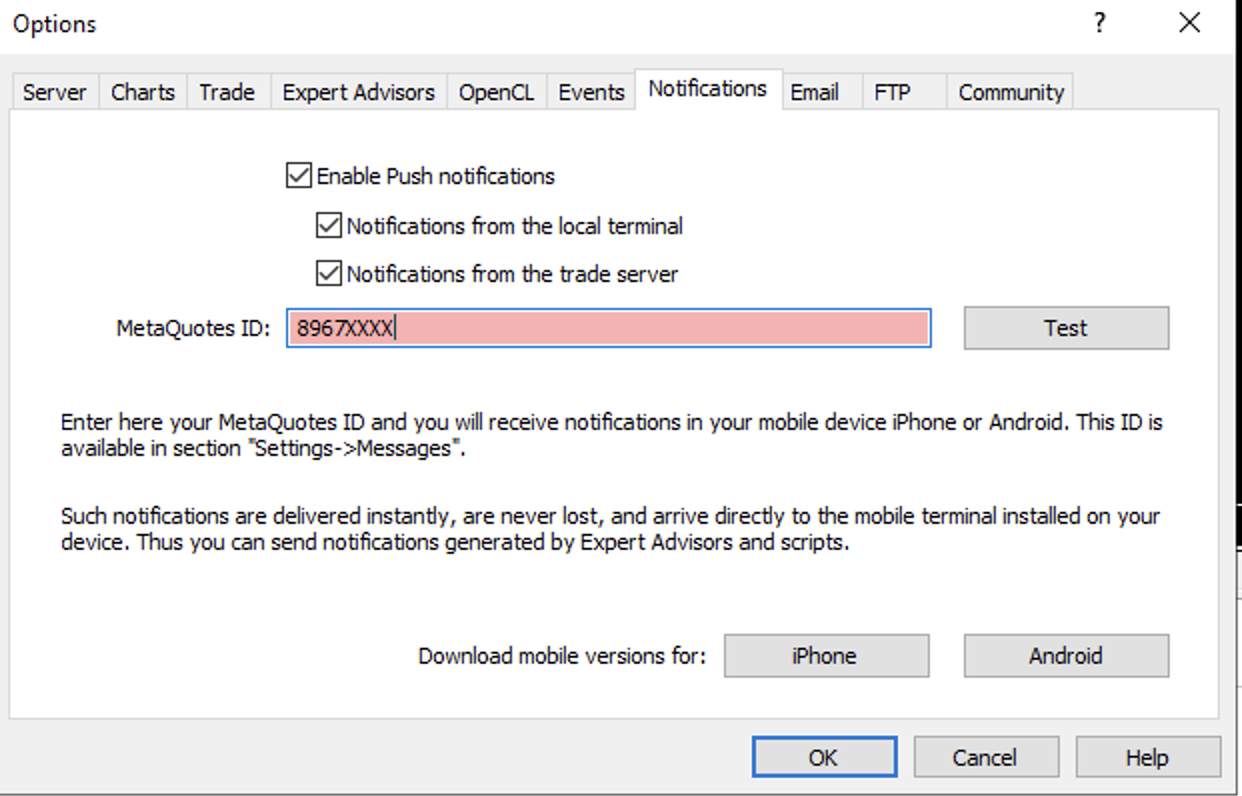Toggle Enable Push notifications checkbox
This screenshot has height=796, width=1242.
point(298,176)
